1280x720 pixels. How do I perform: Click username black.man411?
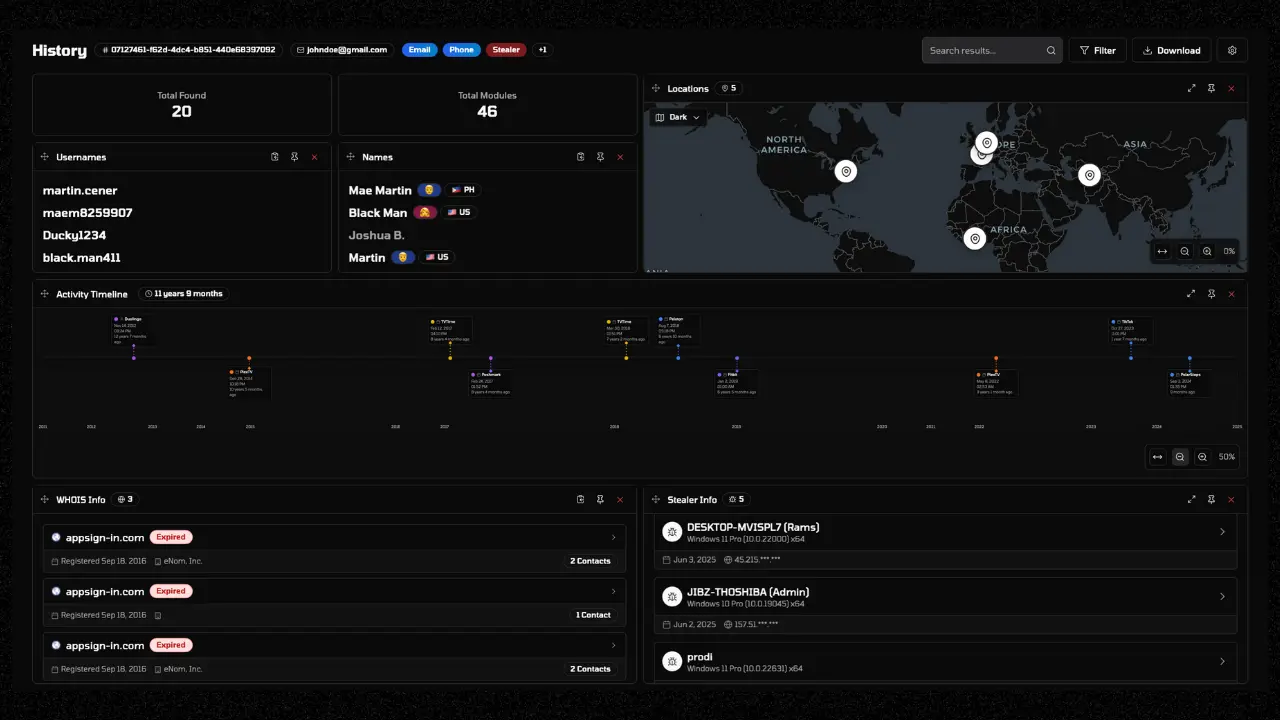pyautogui.click(x=81, y=258)
